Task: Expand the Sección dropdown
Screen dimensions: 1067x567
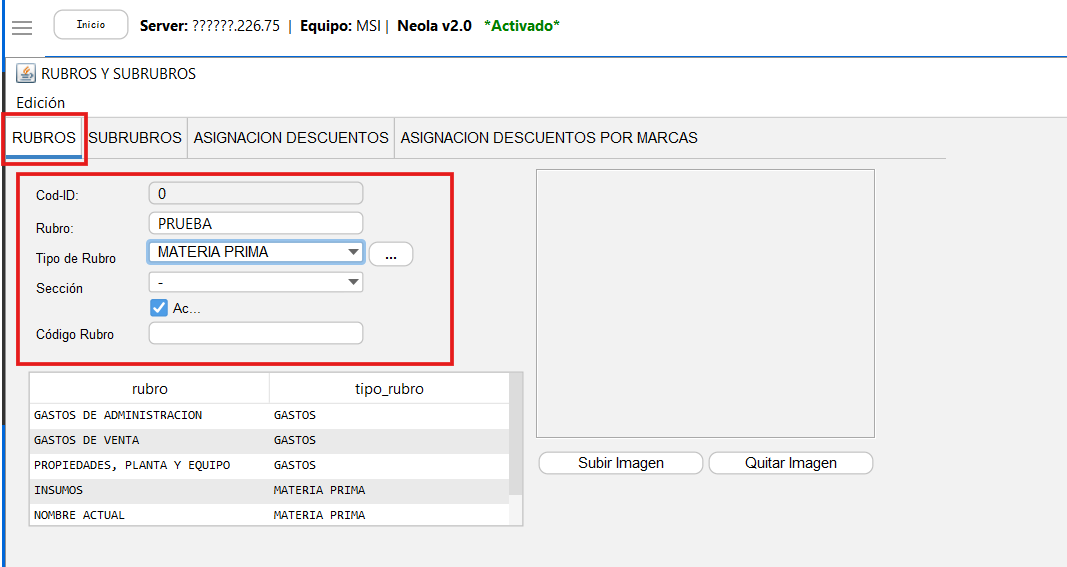Action: point(353,283)
